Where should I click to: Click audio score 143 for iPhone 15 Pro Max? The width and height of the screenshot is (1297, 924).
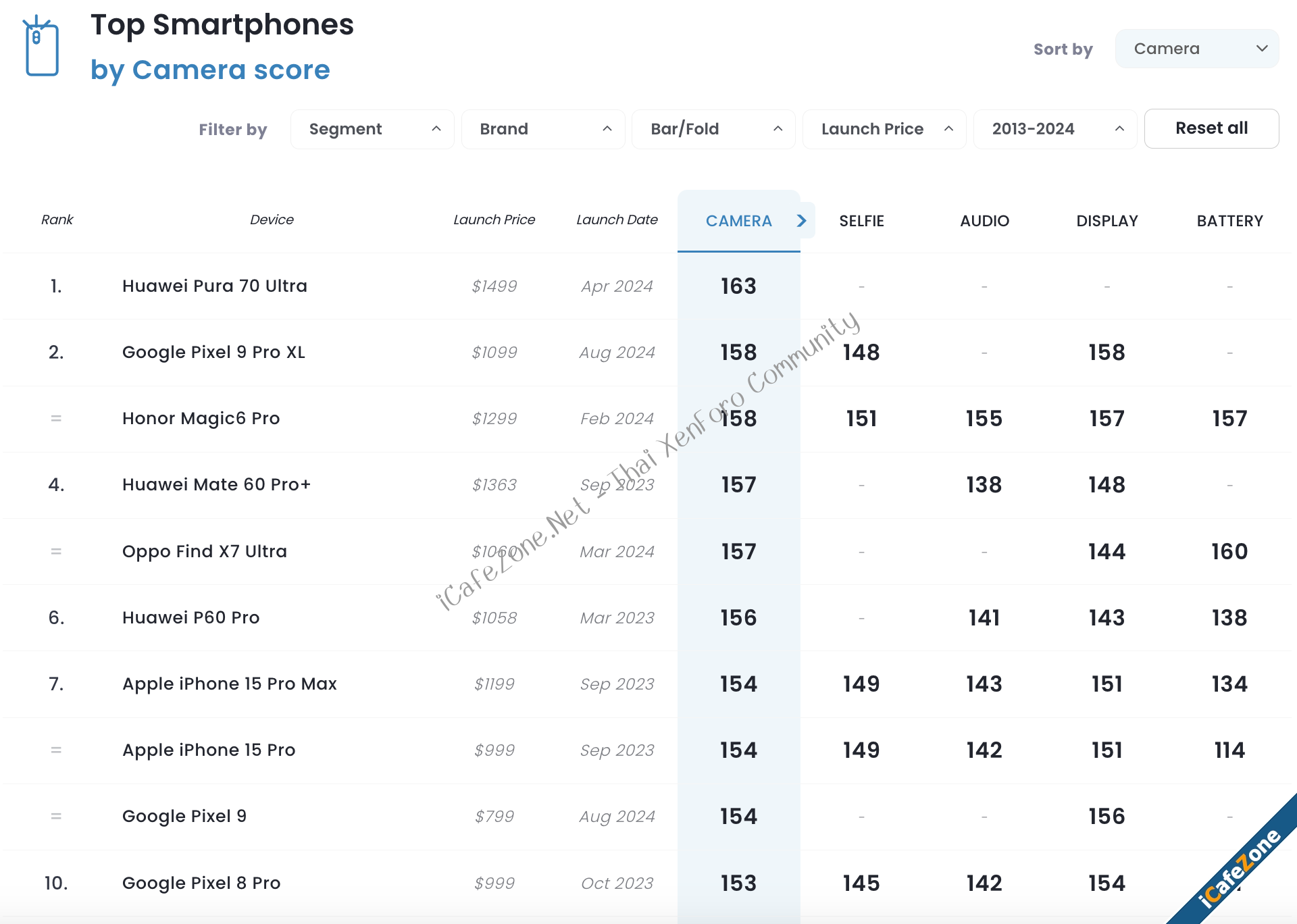click(x=984, y=684)
